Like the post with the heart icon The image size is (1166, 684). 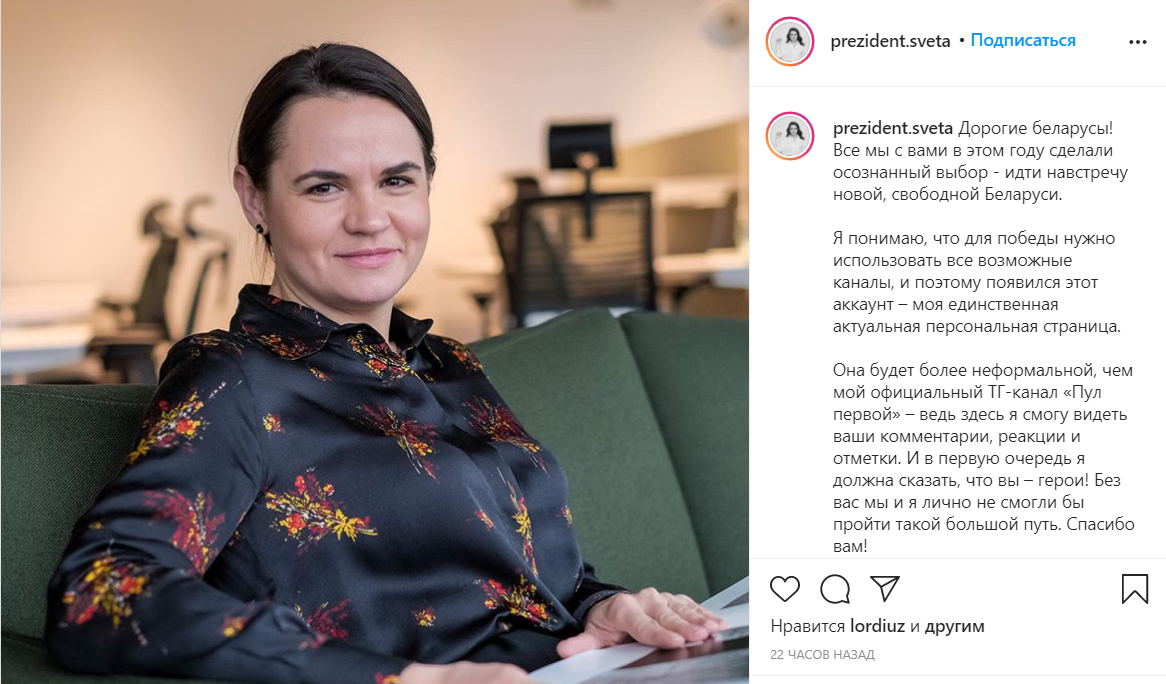point(785,589)
